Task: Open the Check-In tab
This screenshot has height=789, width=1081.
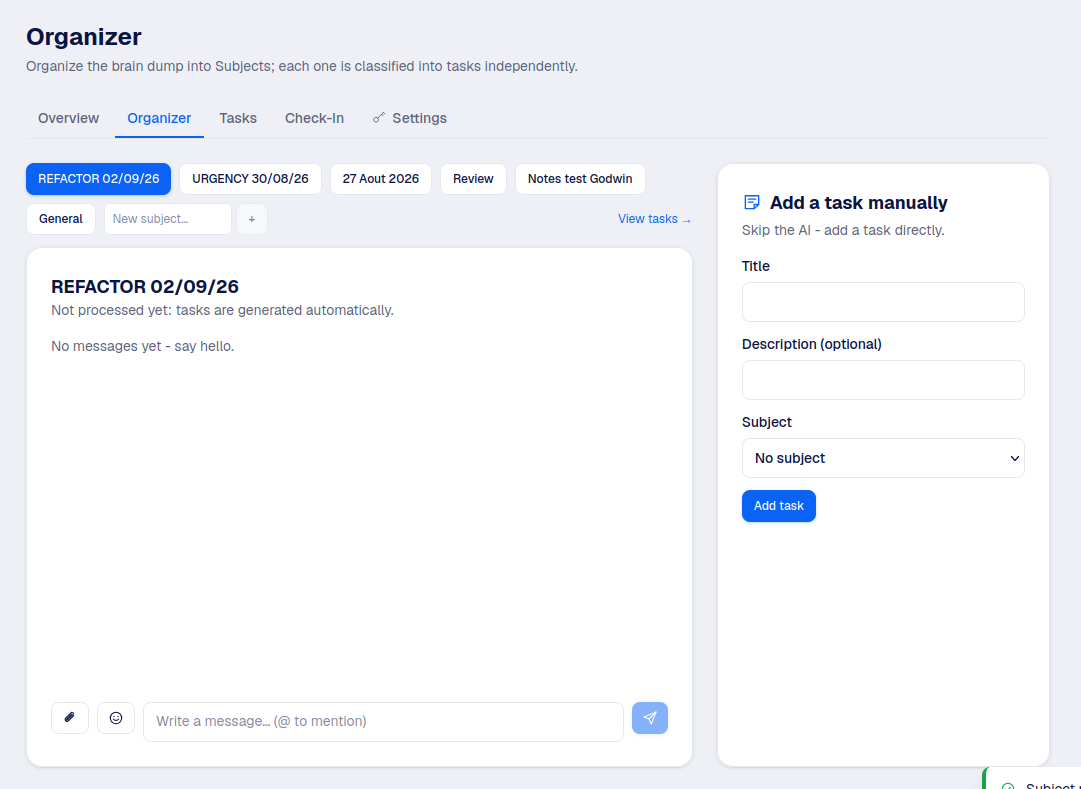Action: [x=314, y=118]
